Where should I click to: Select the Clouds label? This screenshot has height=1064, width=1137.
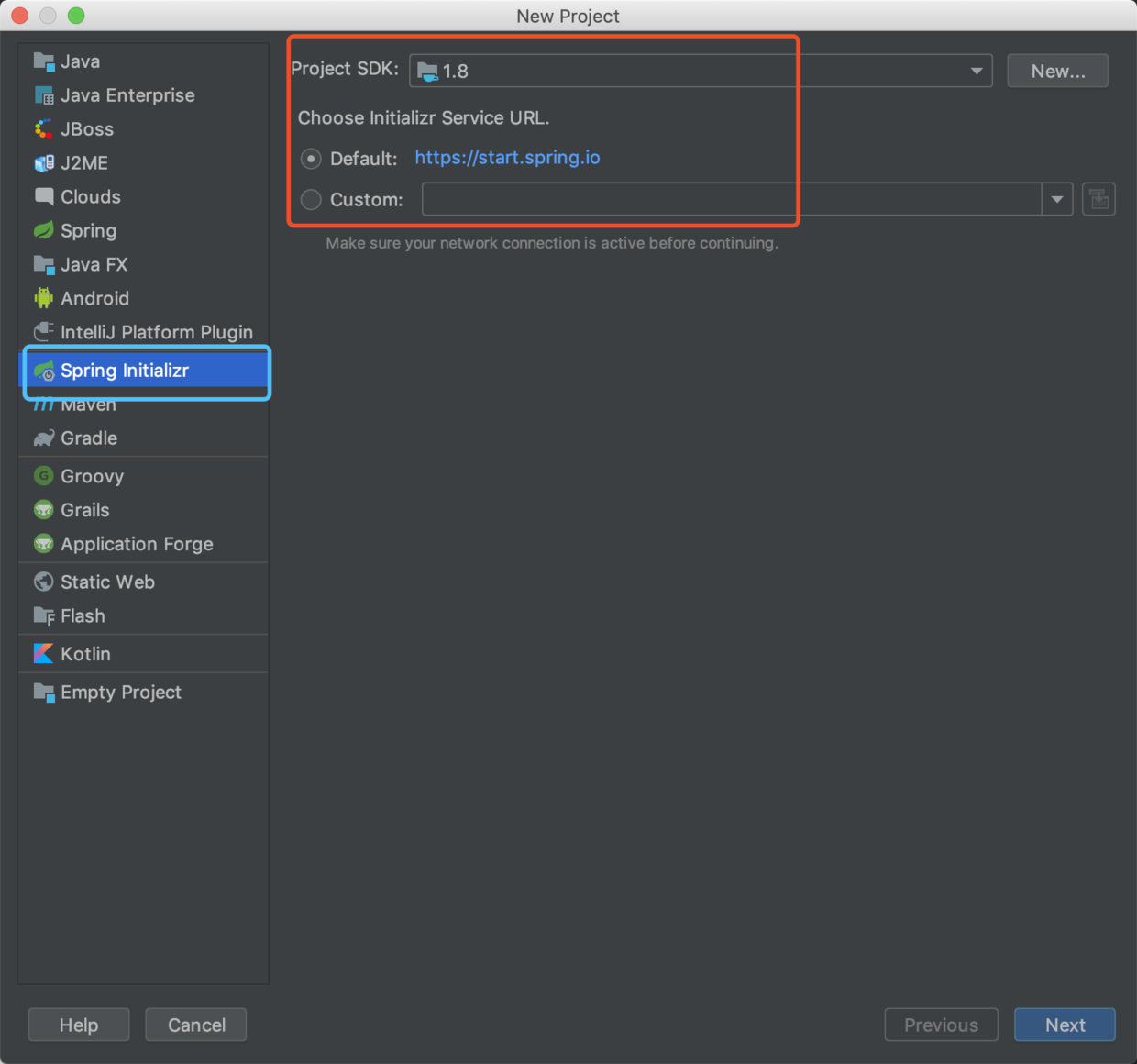coord(90,196)
